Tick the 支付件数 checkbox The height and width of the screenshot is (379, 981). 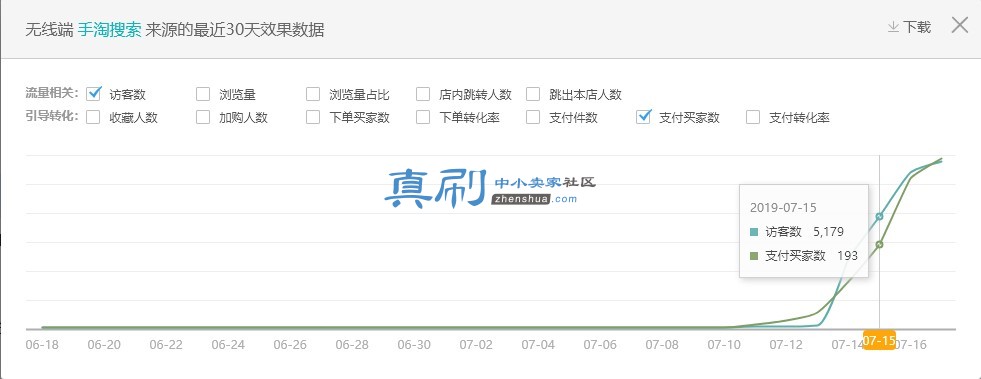[x=533, y=117]
